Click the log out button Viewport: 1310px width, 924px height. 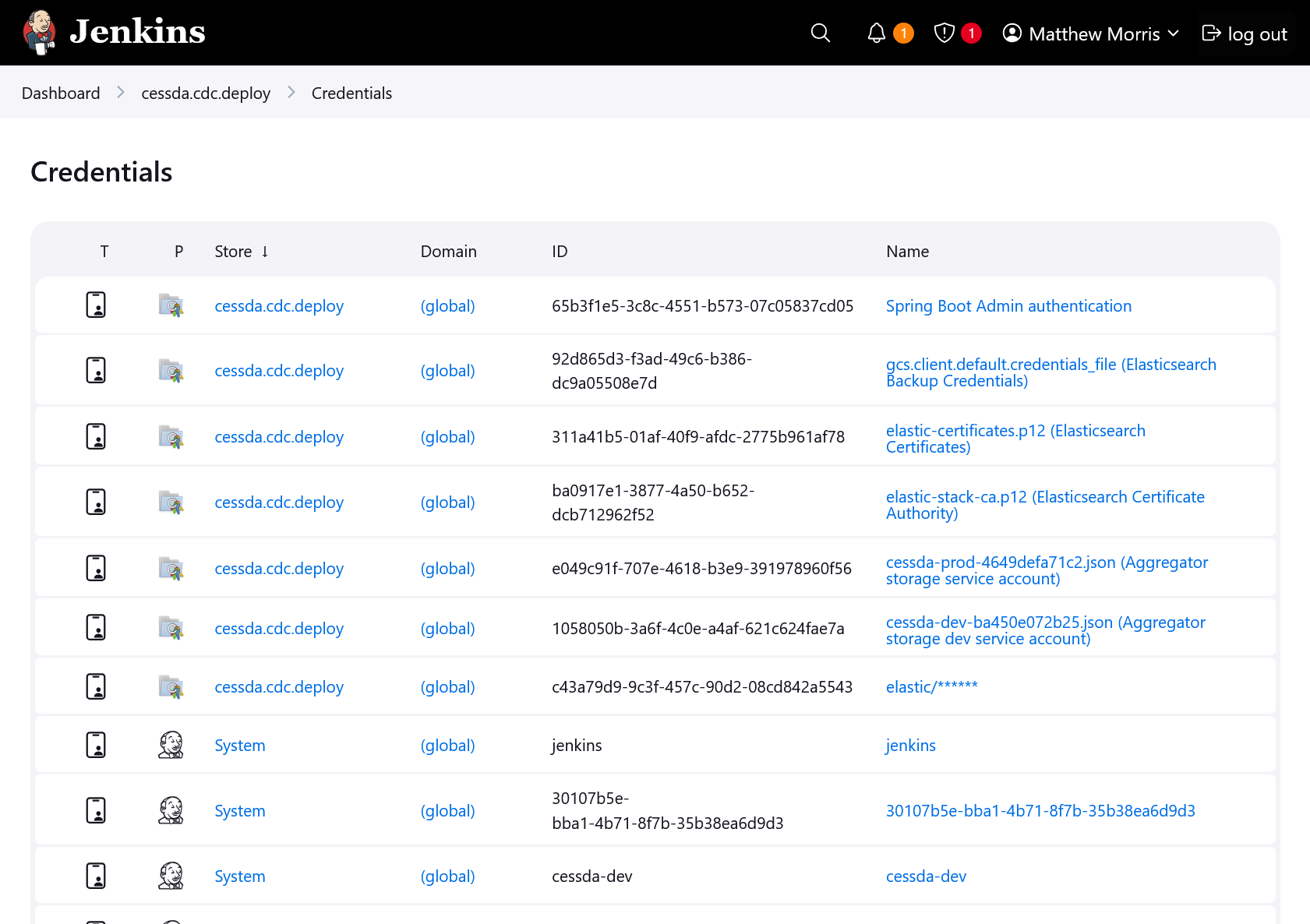[1245, 34]
